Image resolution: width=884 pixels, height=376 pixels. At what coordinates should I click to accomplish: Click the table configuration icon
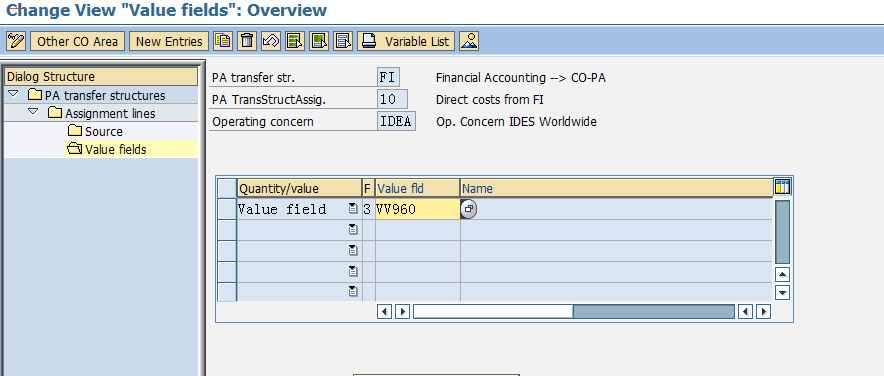click(x=782, y=187)
